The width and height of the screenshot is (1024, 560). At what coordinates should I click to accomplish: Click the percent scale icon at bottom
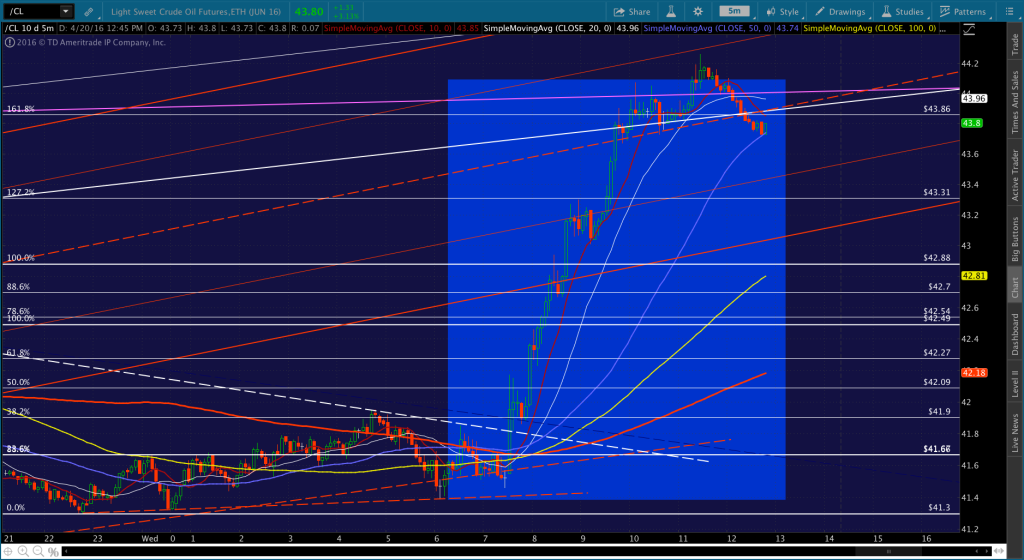54,552
